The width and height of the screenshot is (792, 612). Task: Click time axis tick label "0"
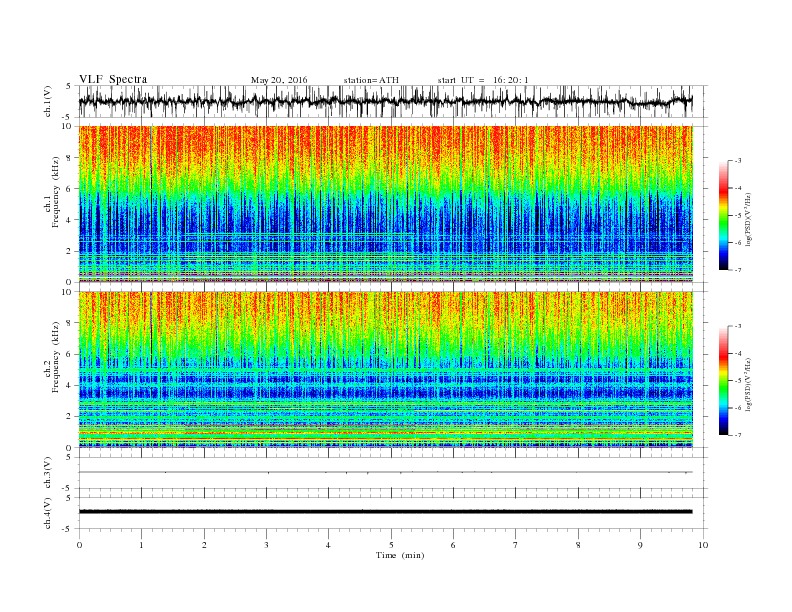click(x=79, y=545)
